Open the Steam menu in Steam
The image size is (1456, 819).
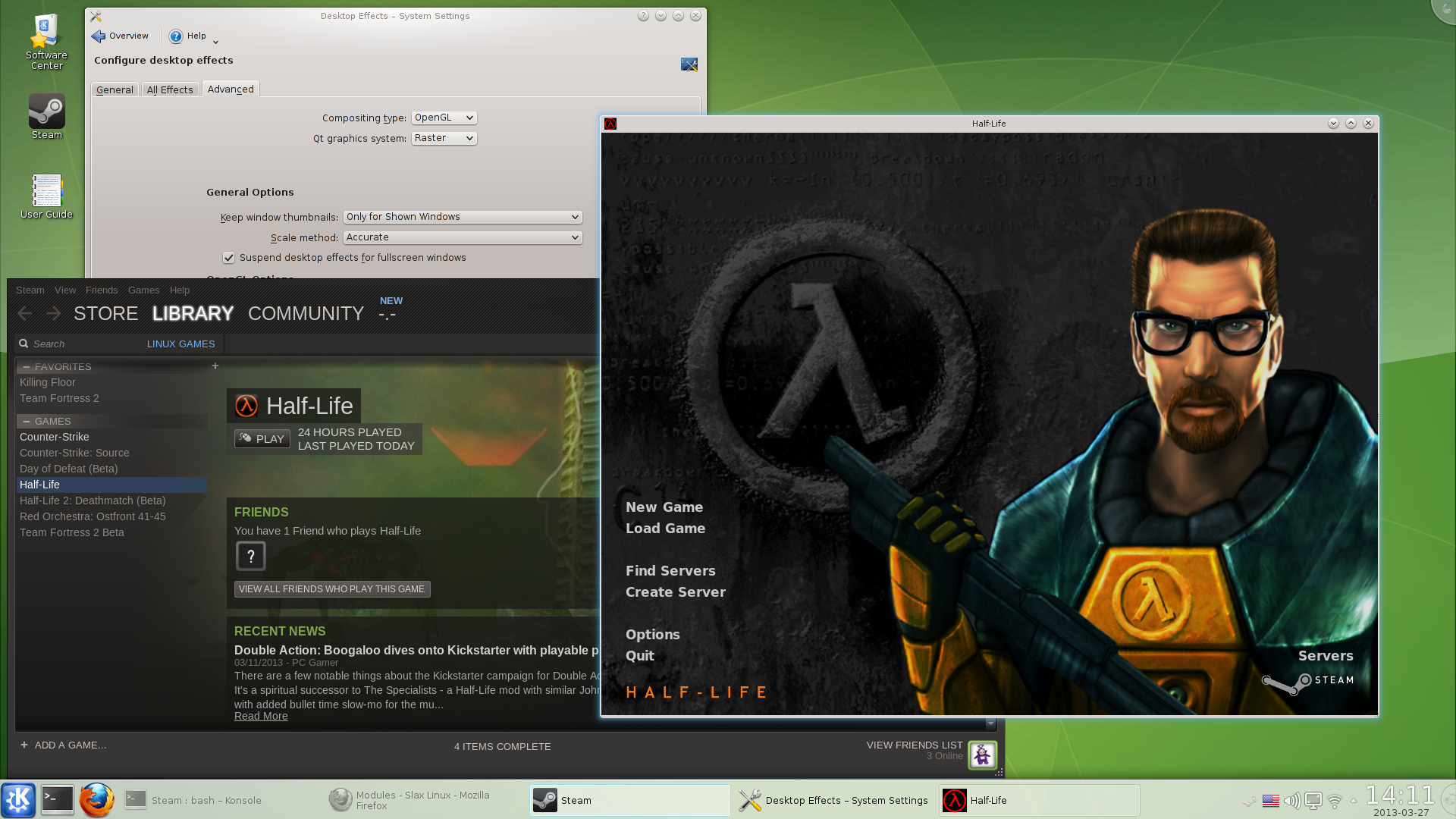[x=30, y=290]
